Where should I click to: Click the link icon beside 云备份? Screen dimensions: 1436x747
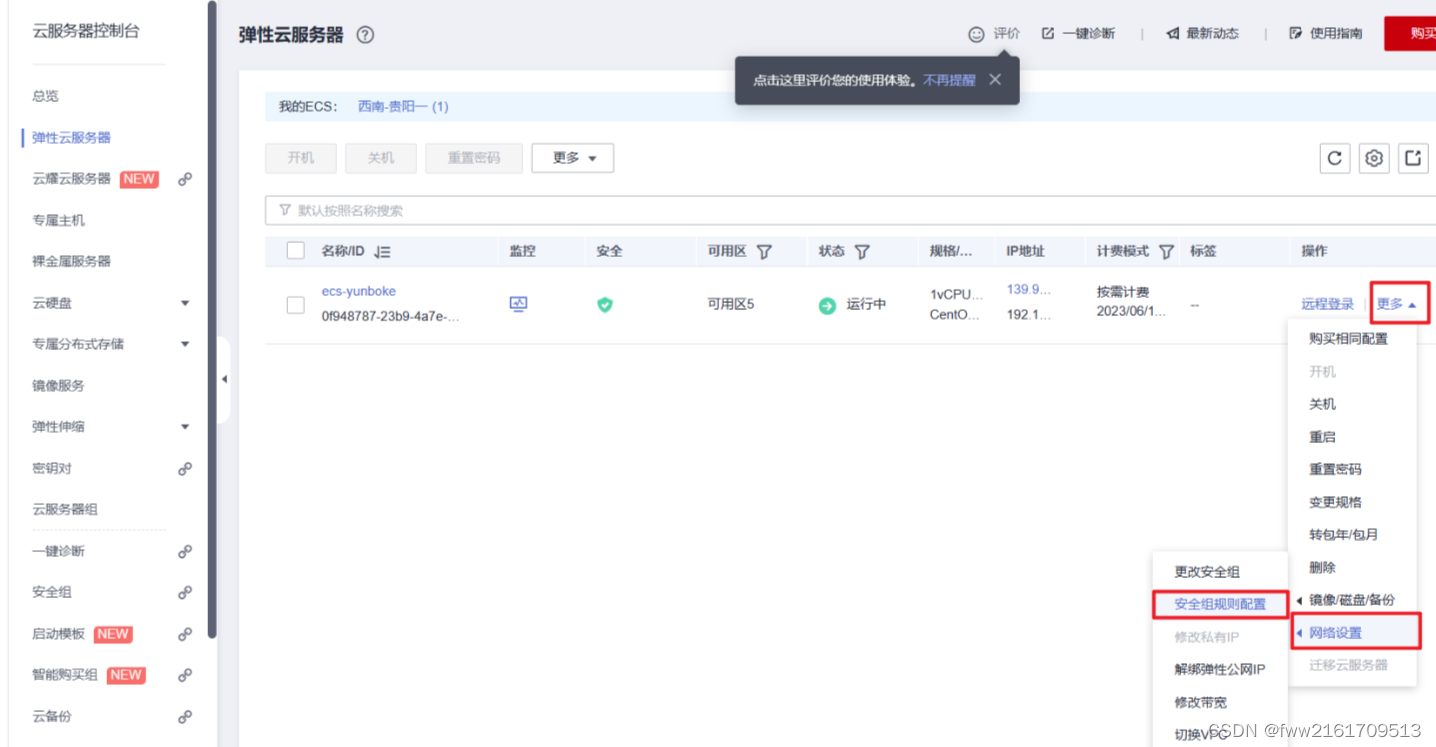click(x=185, y=717)
